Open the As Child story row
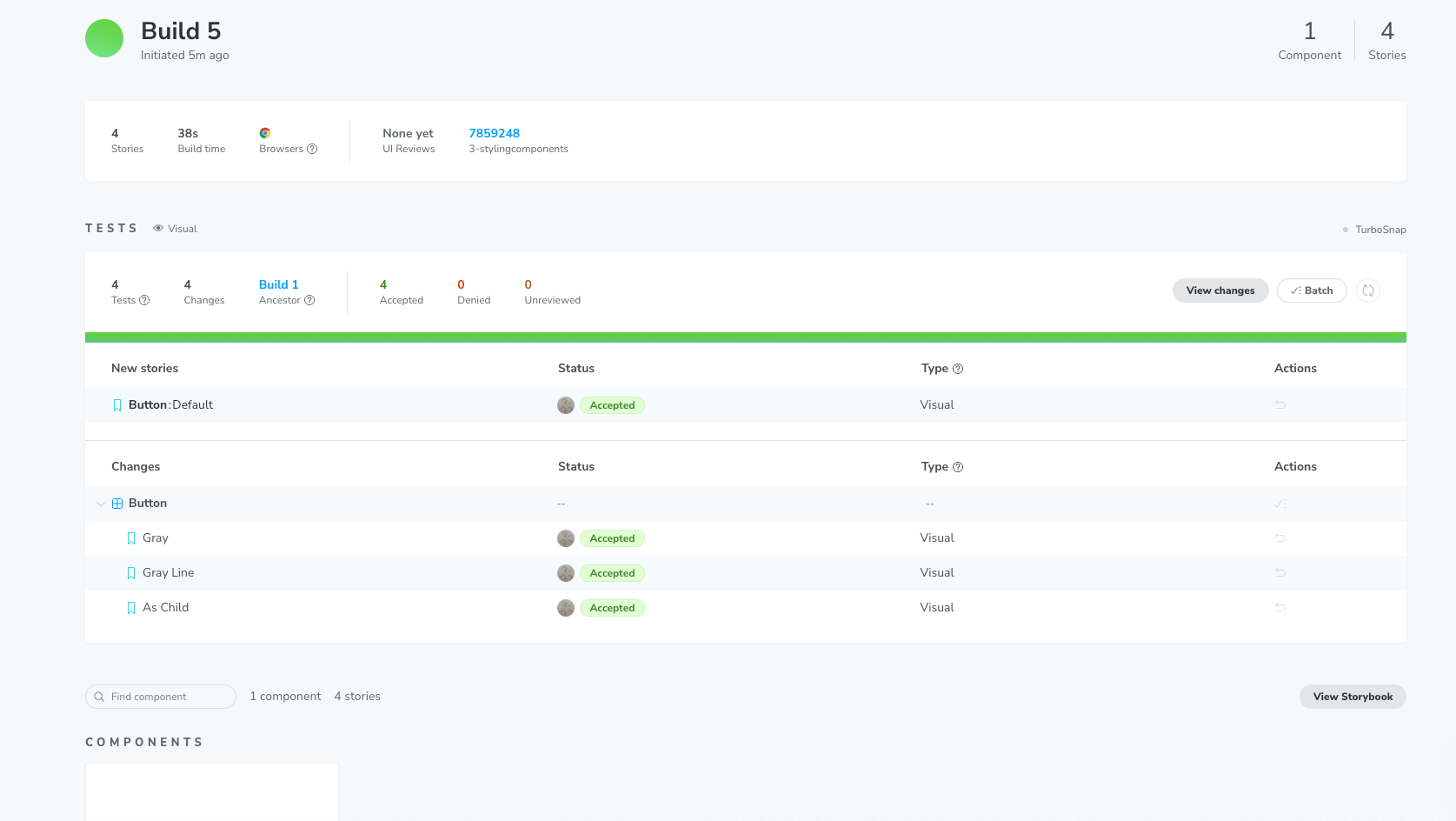This screenshot has height=821, width=1456. (746, 608)
